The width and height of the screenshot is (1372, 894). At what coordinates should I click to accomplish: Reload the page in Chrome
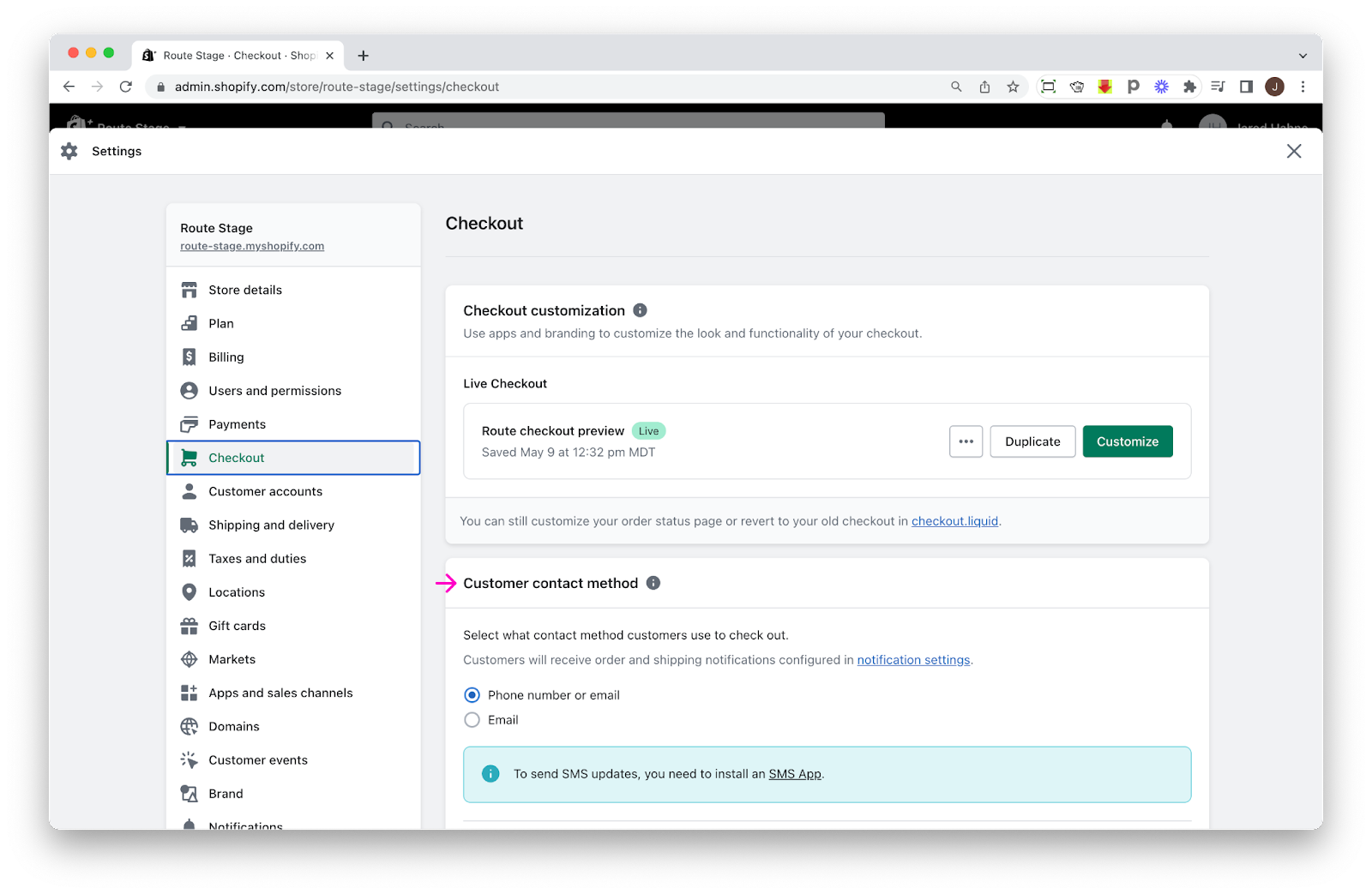(126, 87)
